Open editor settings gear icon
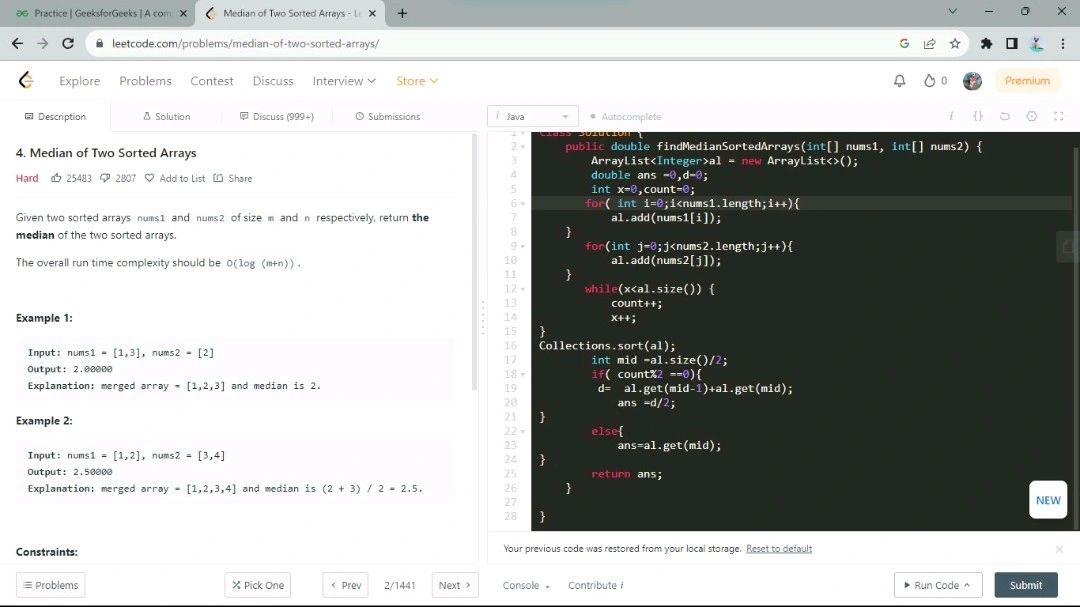Image resolution: width=1080 pixels, height=607 pixels. [x=1031, y=116]
